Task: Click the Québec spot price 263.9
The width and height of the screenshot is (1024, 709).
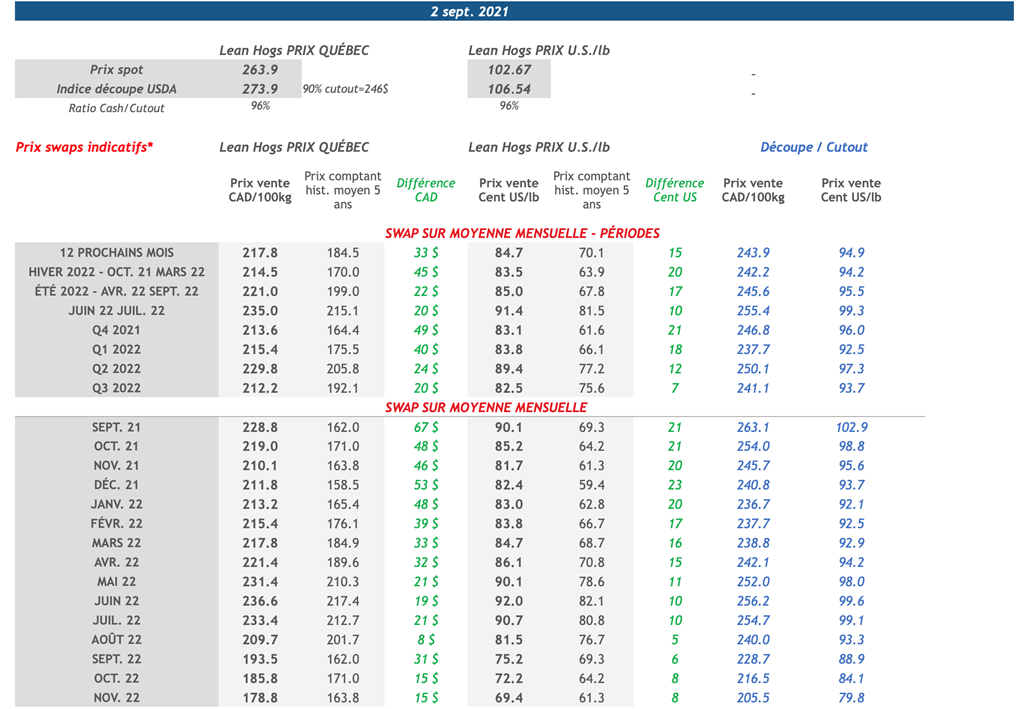Action: 259,70
